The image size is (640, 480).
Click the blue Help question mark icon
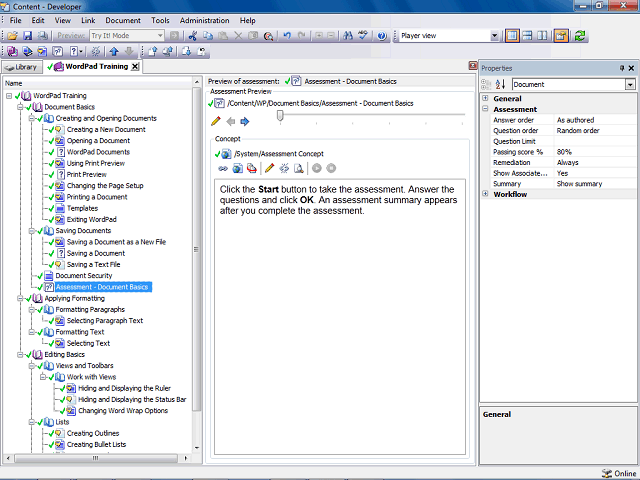click(x=382, y=36)
